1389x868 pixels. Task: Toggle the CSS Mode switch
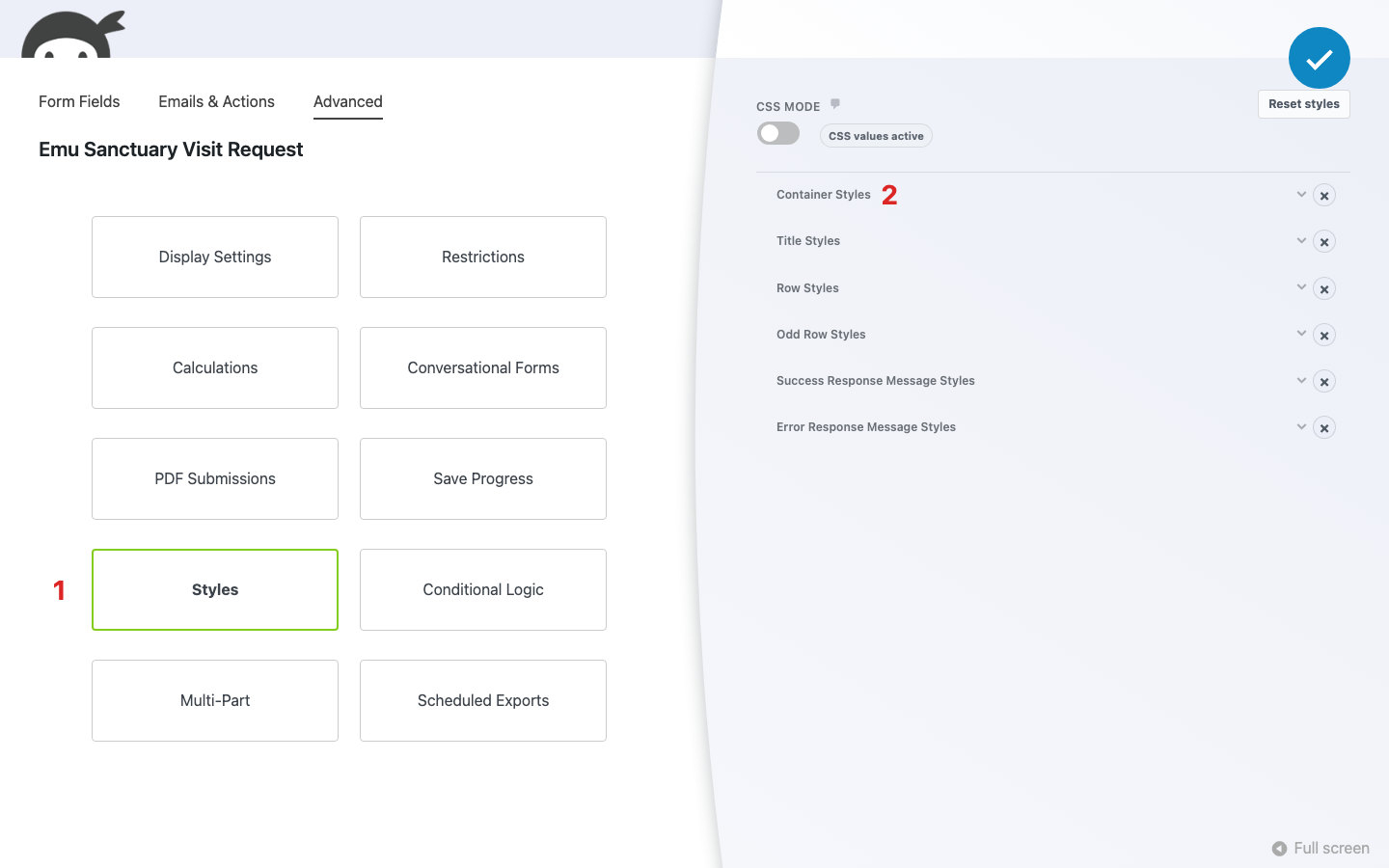778,133
